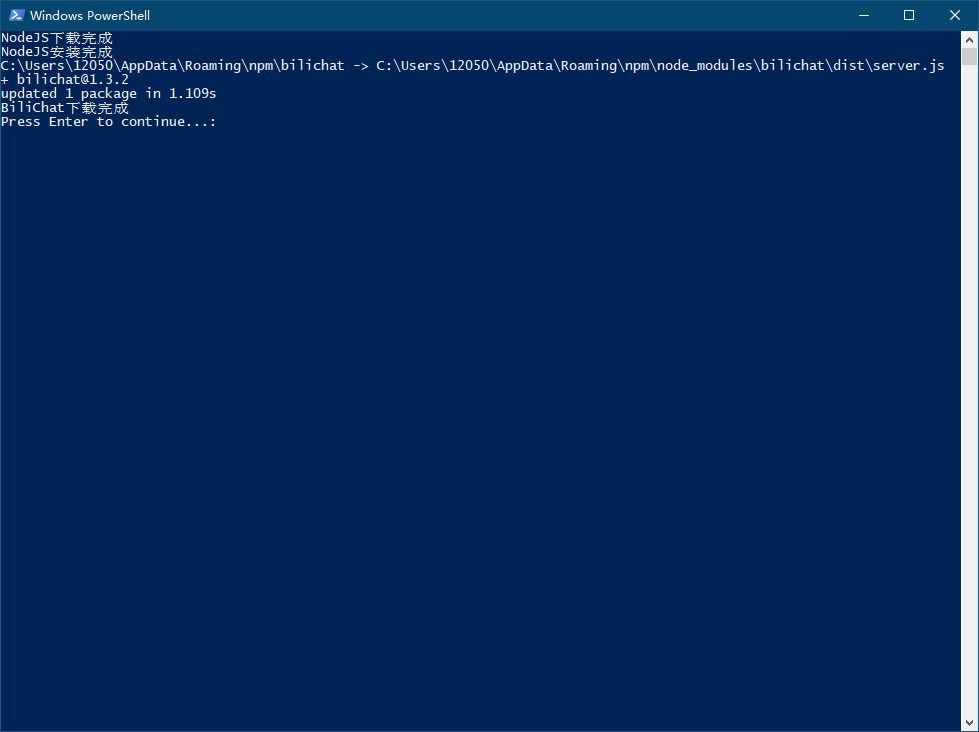Maximize the PowerShell window
Image resolution: width=979 pixels, height=732 pixels.
(x=909, y=15)
